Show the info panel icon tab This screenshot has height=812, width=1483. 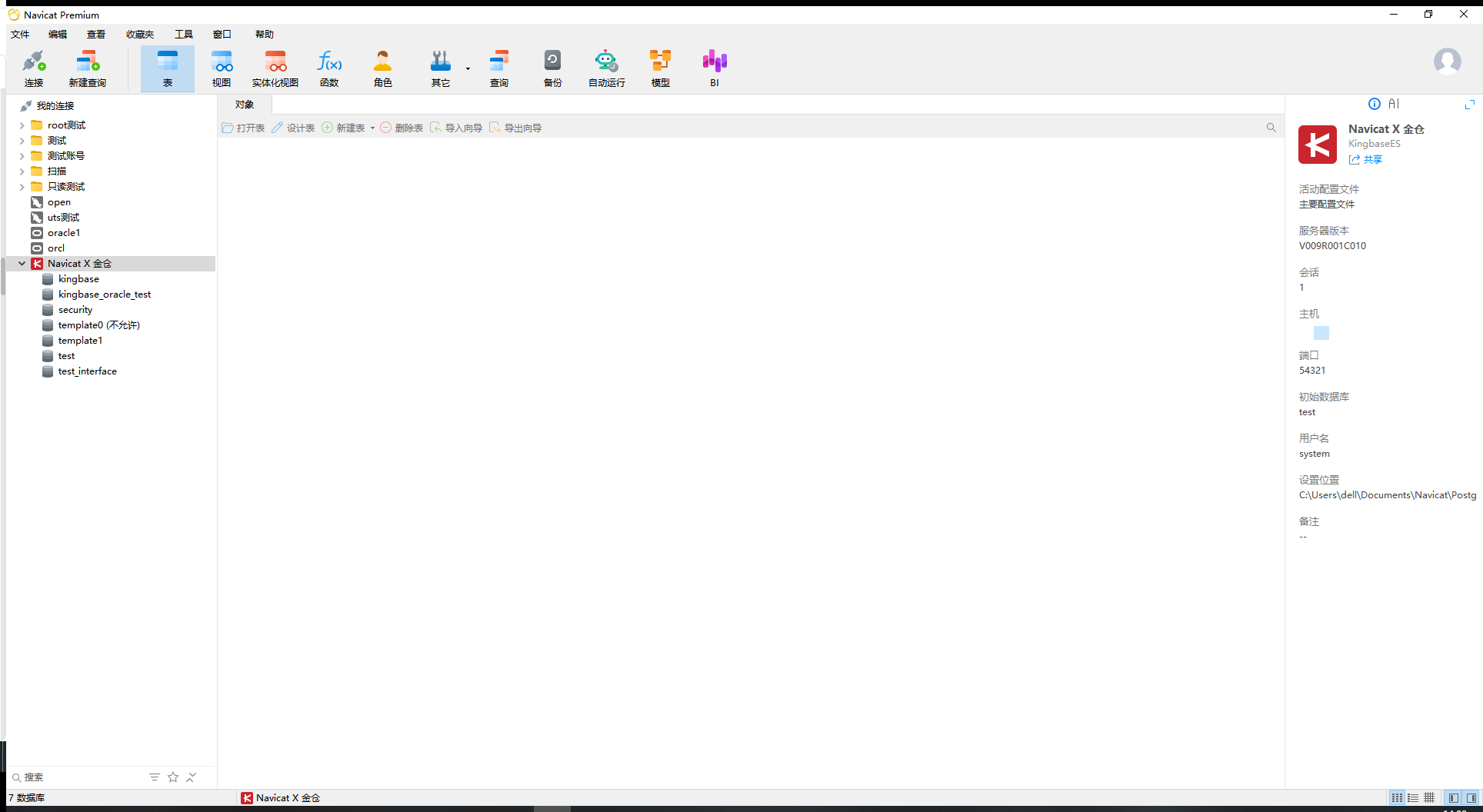[x=1375, y=104]
